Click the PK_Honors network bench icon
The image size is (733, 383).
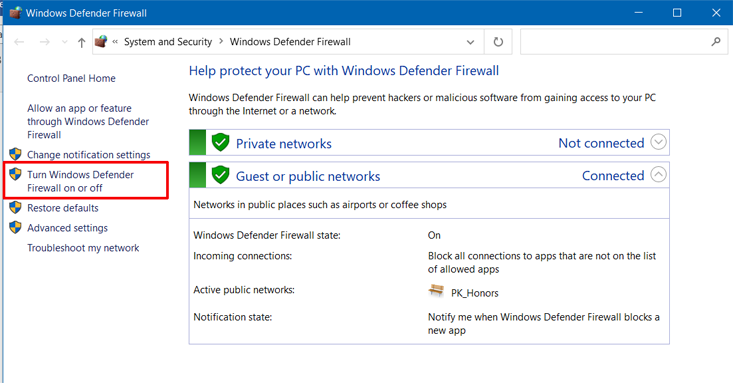436,290
